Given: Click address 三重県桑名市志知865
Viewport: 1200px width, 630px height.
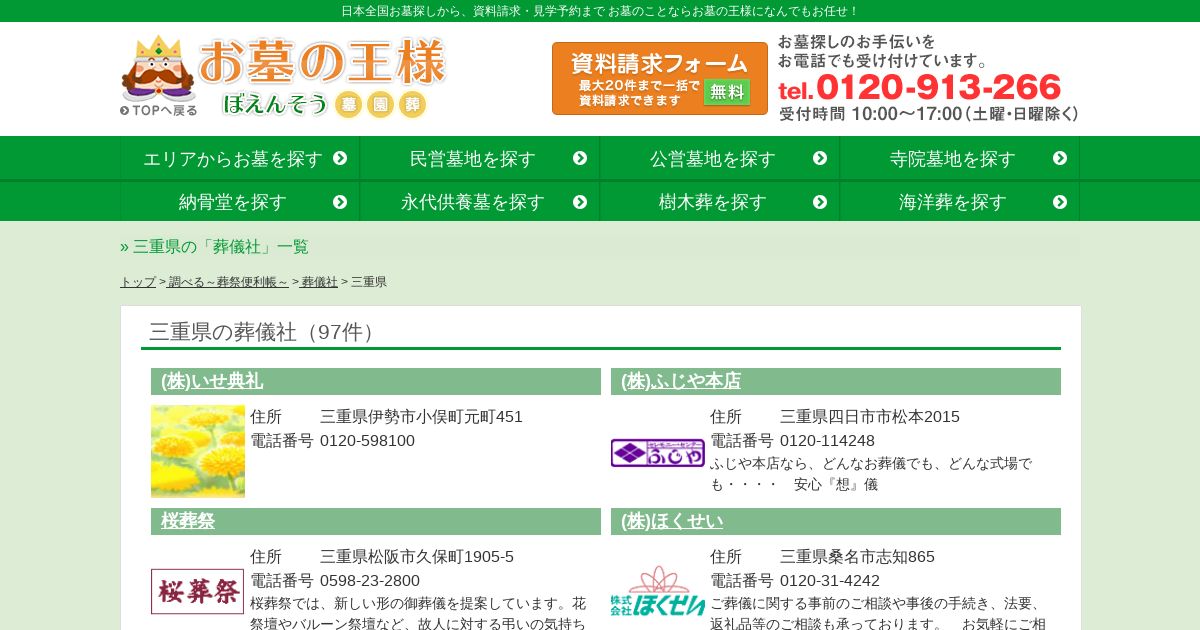Looking at the screenshot, I should [857, 557].
